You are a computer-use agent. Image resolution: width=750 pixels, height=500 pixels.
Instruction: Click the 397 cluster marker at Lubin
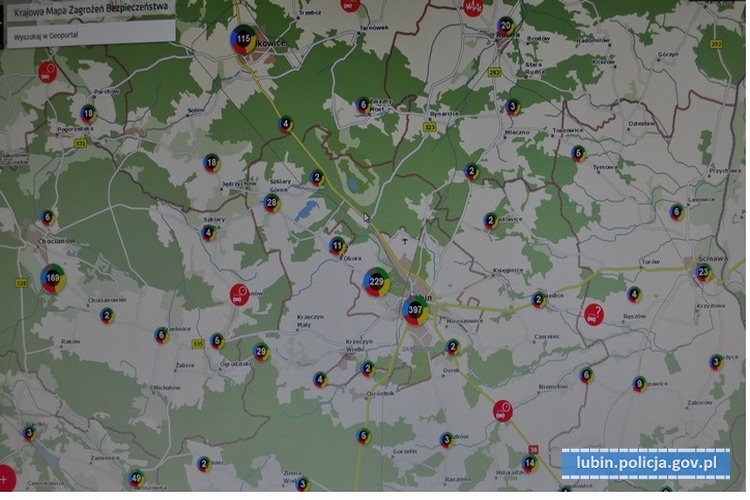(x=415, y=310)
